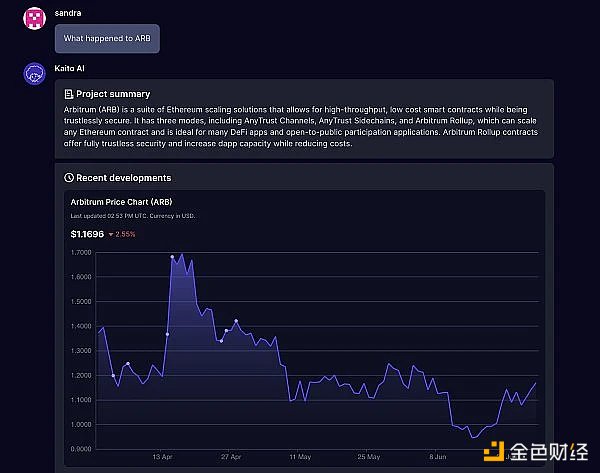Image resolution: width=600 pixels, height=473 pixels.
Task: Click the Arbitrum project summary paragraph
Action: [301, 126]
